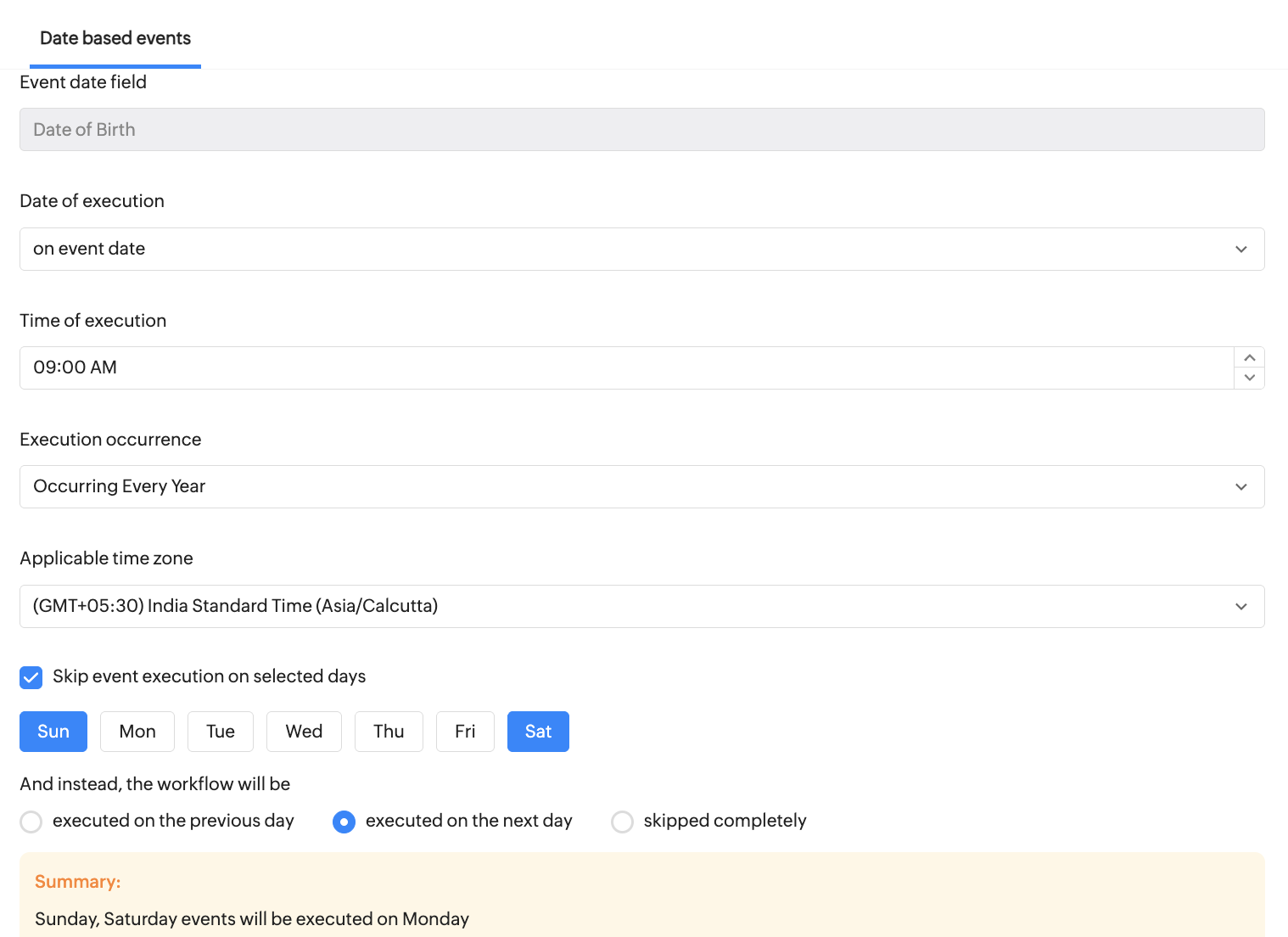Image resolution: width=1288 pixels, height=937 pixels.
Task: Uncheck Skip event execution on selected days
Action: [31, 677]
